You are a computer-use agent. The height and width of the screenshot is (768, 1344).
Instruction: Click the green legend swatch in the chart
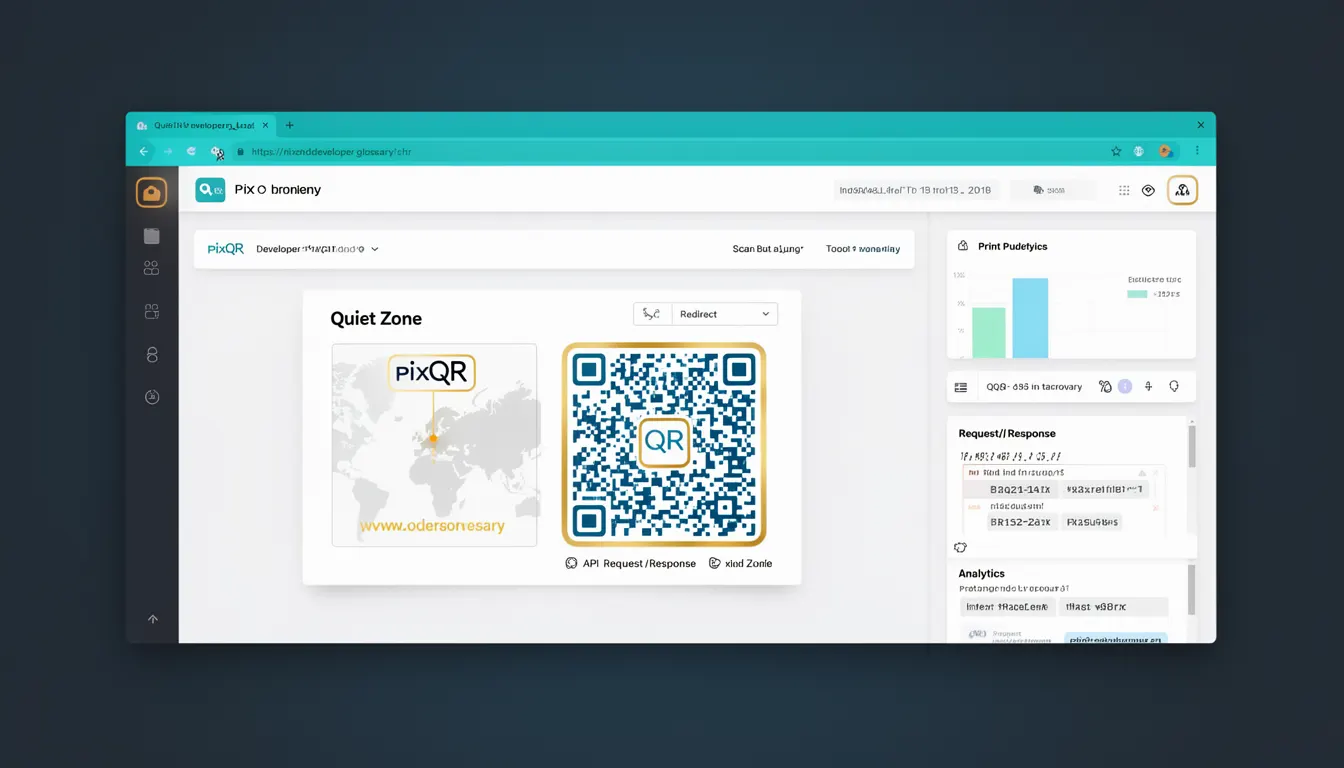point(1137,294)
